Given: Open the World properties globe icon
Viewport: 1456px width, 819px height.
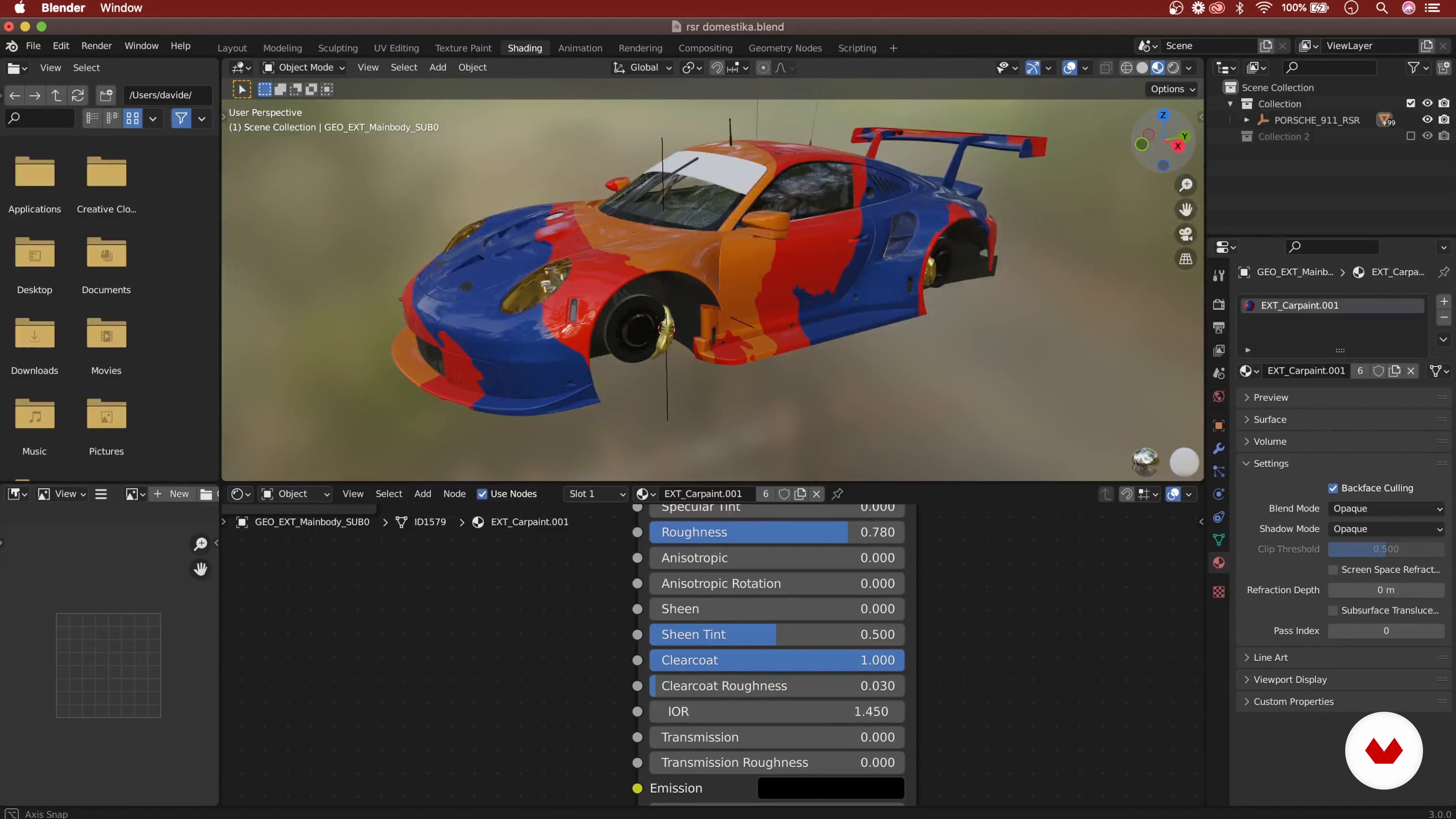Looking at the screenshot, I should (x=1219, y=396).
